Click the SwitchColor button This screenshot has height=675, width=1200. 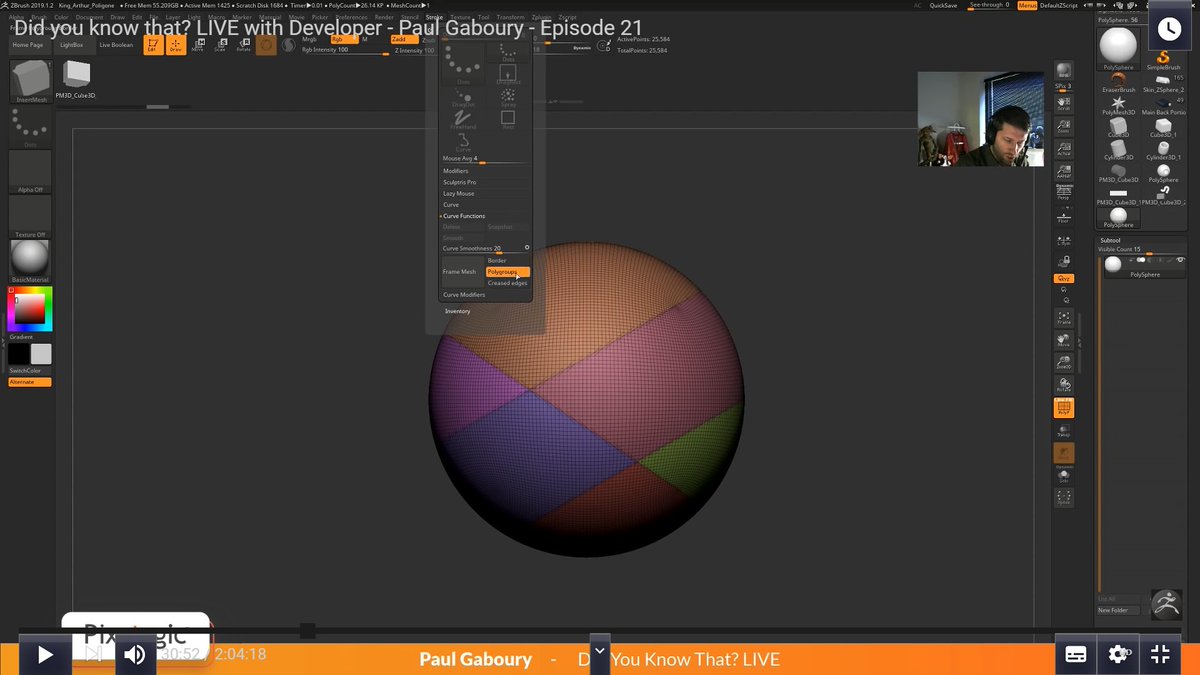click(x=30, y=371)
